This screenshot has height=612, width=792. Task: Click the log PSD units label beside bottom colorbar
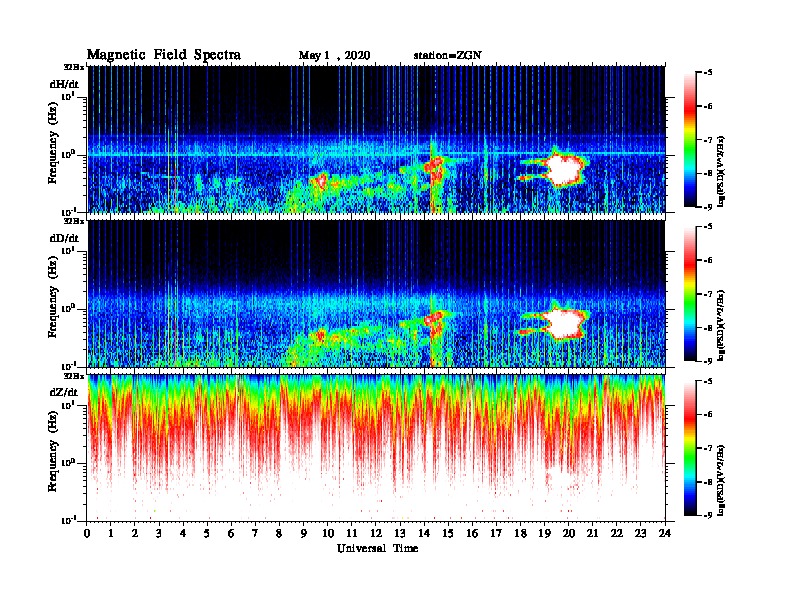coord(721,478)
